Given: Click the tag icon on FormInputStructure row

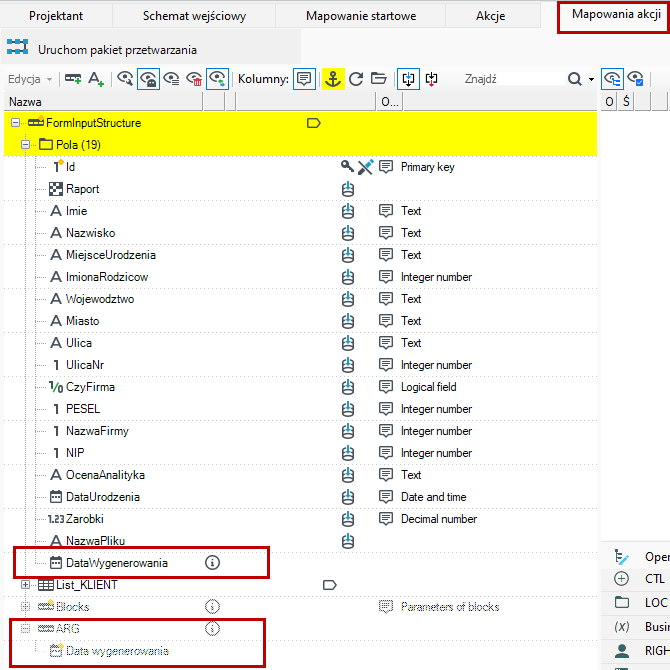Looking at the screenshot, I should pos(314,123).
